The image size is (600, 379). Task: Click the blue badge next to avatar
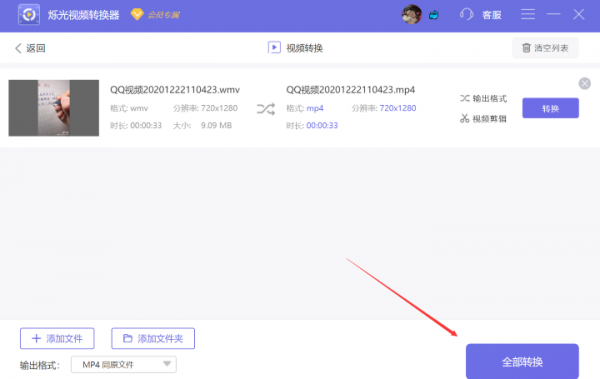coord(434,15)
